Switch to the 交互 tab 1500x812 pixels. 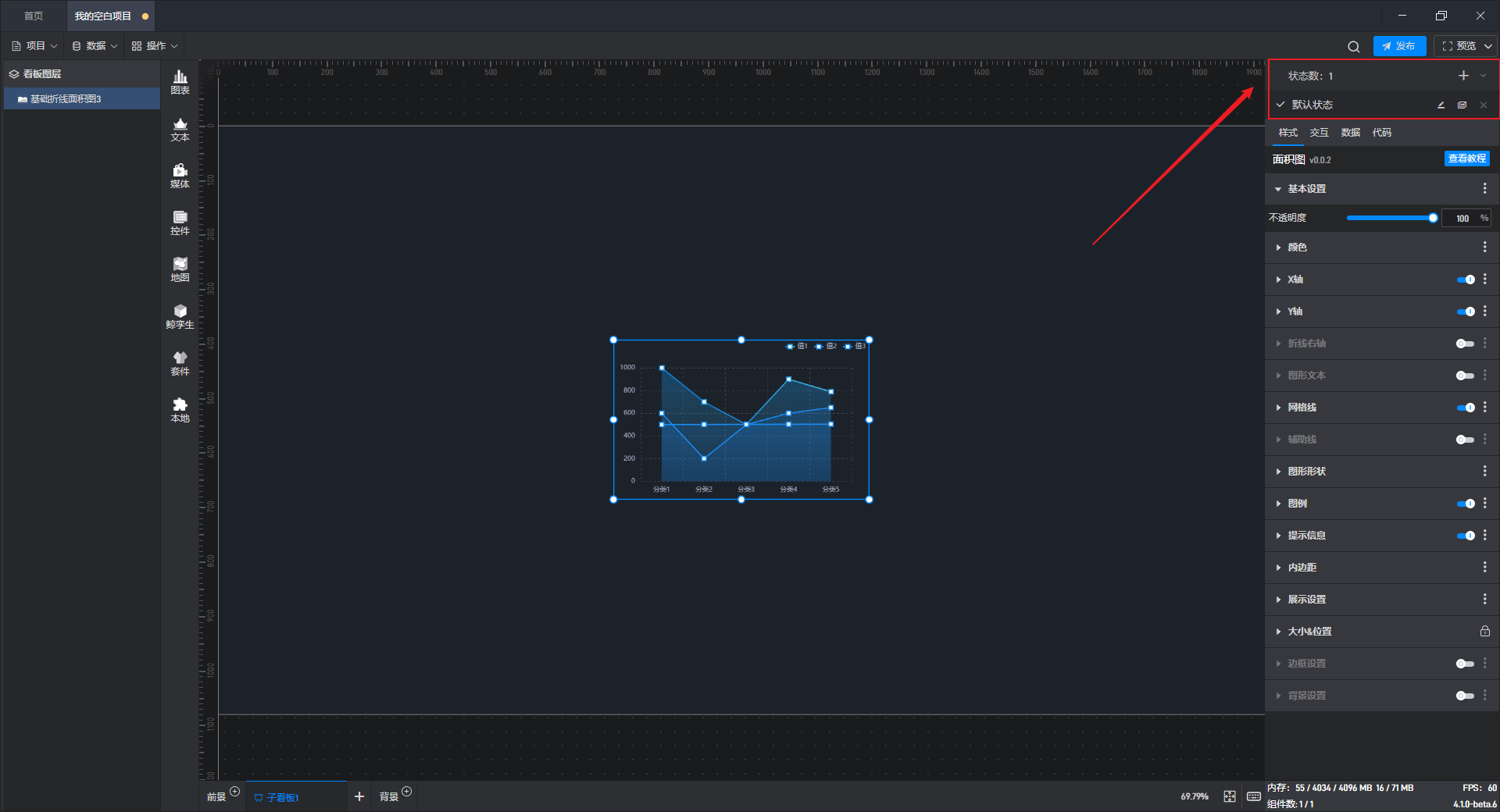pyautogui.click(x=1319, y=133)
